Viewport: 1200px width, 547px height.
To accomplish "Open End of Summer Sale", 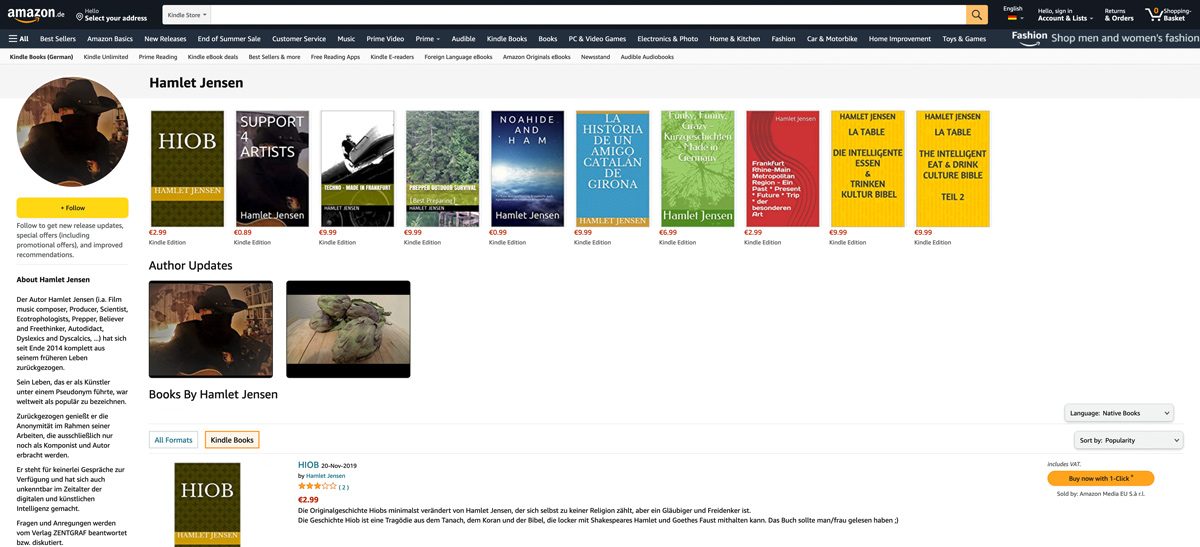I will tap(229, 39).
